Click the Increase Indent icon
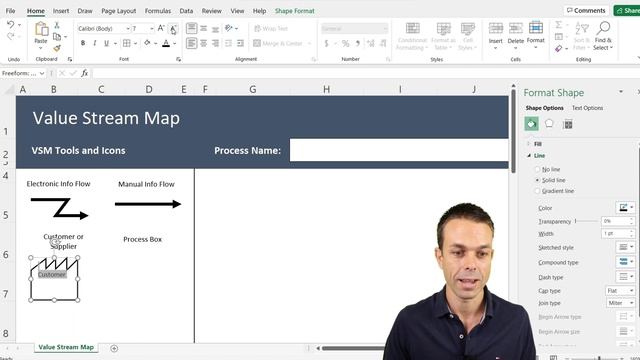This screenshot has width=640, height=360. tap(240, 43)
